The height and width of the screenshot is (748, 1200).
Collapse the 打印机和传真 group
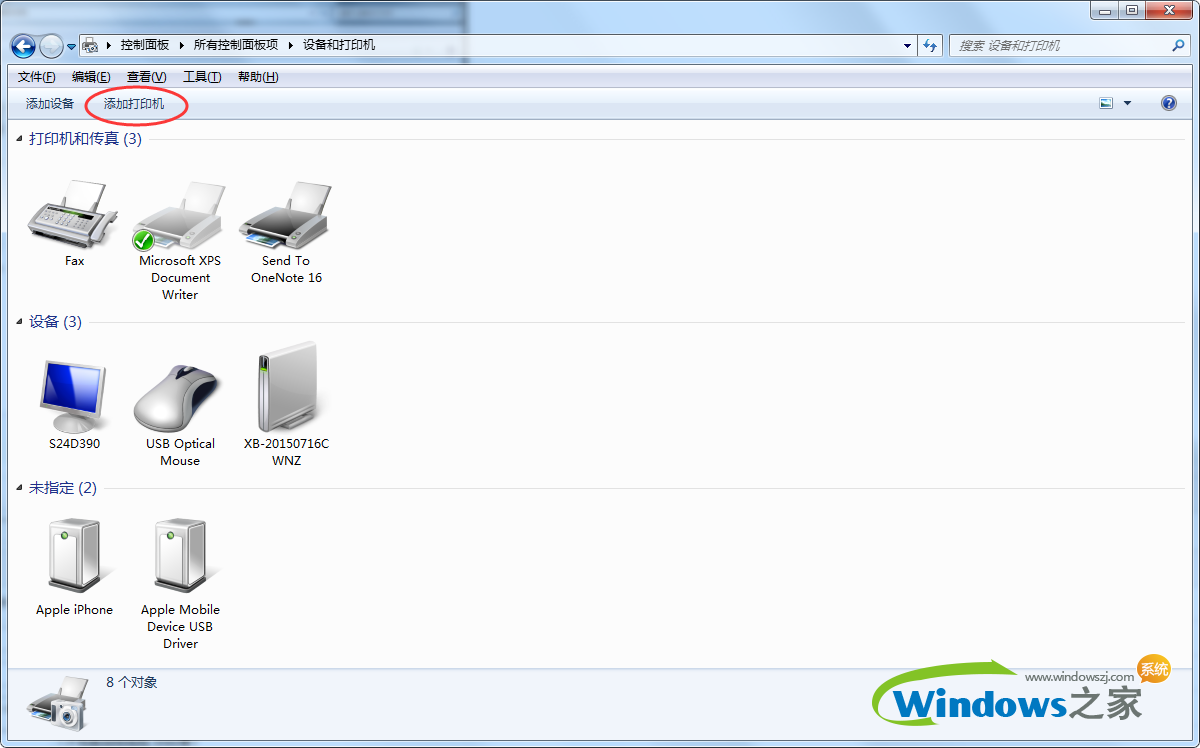[x=20, y=139]
